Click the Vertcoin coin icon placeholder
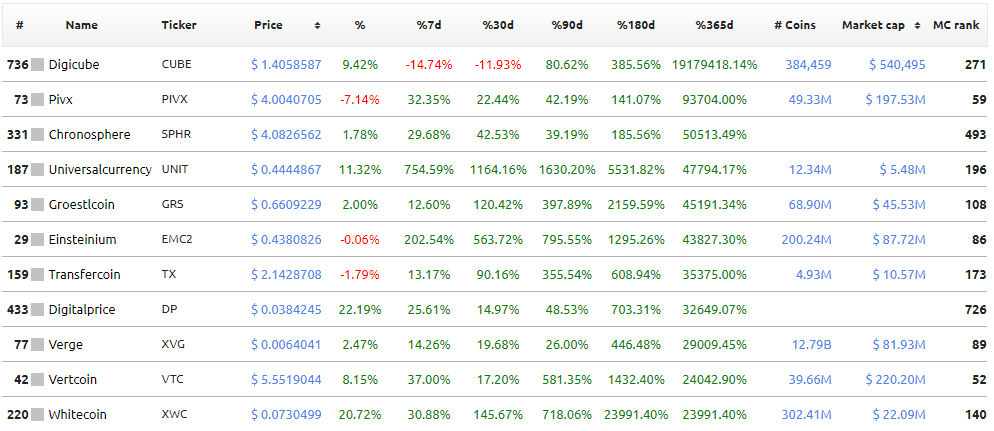Screen dimensions: 994x431 [x=37, y=380]
